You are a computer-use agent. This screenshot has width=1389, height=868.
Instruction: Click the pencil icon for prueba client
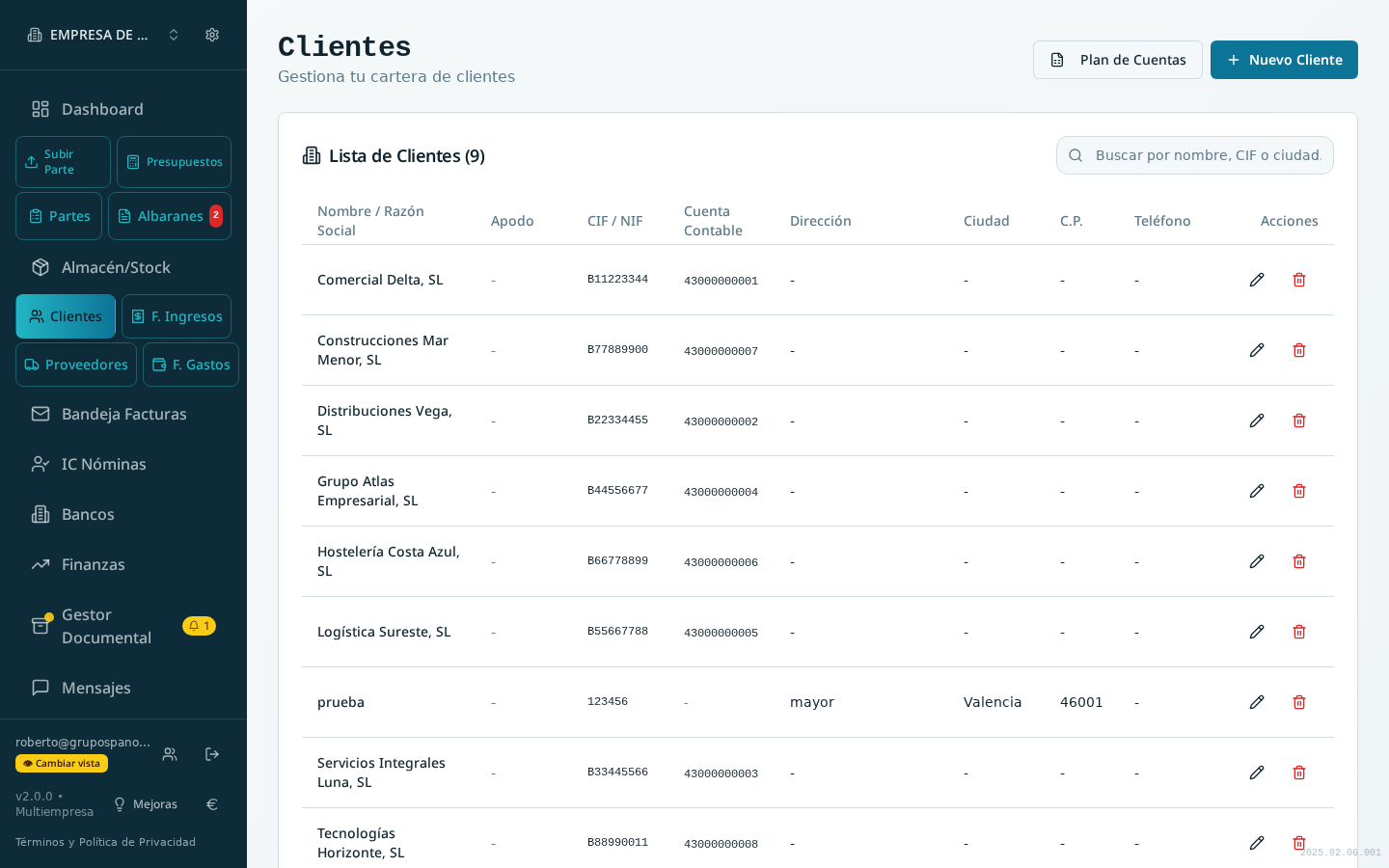1257,702
